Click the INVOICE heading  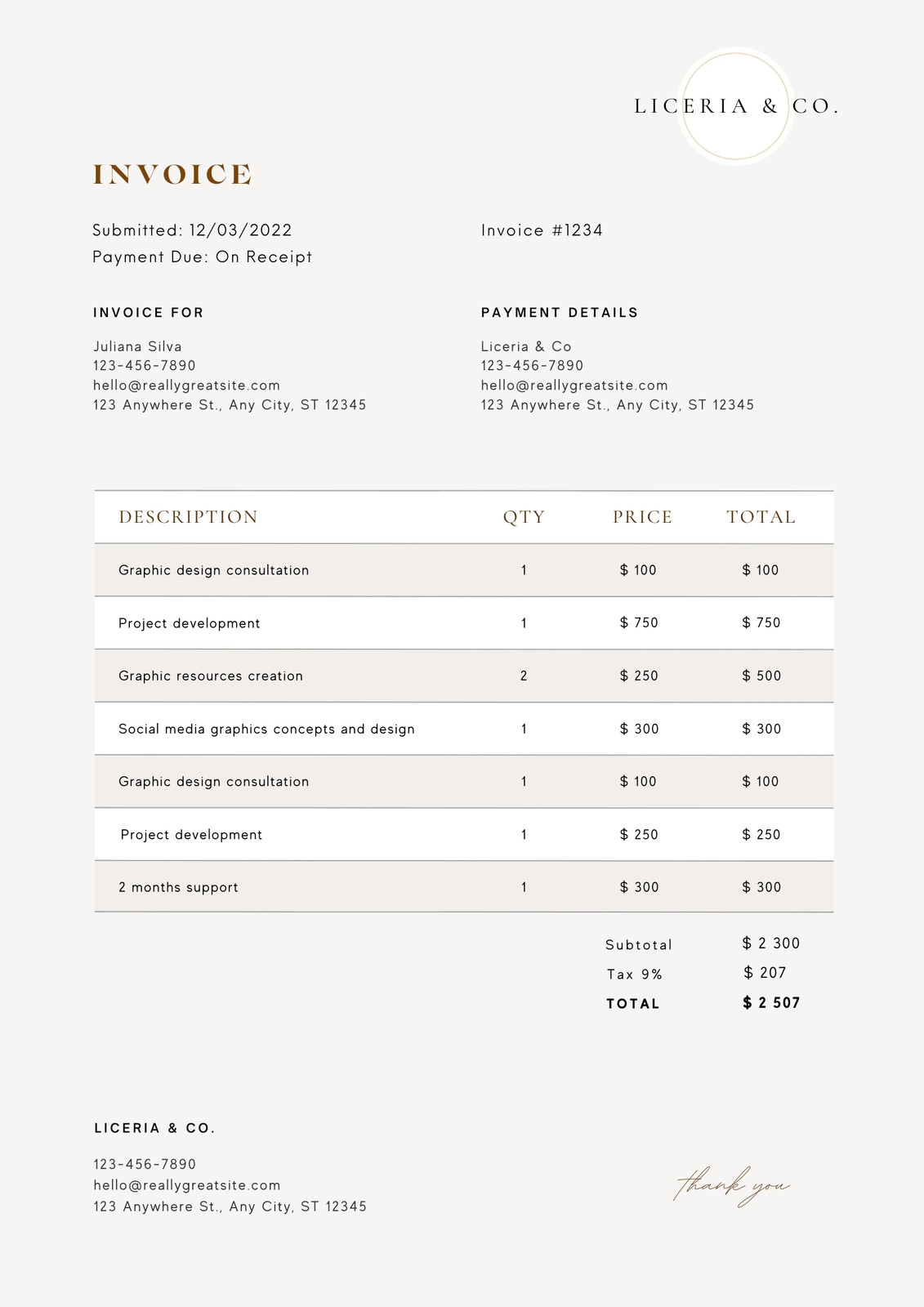point(172,175)
